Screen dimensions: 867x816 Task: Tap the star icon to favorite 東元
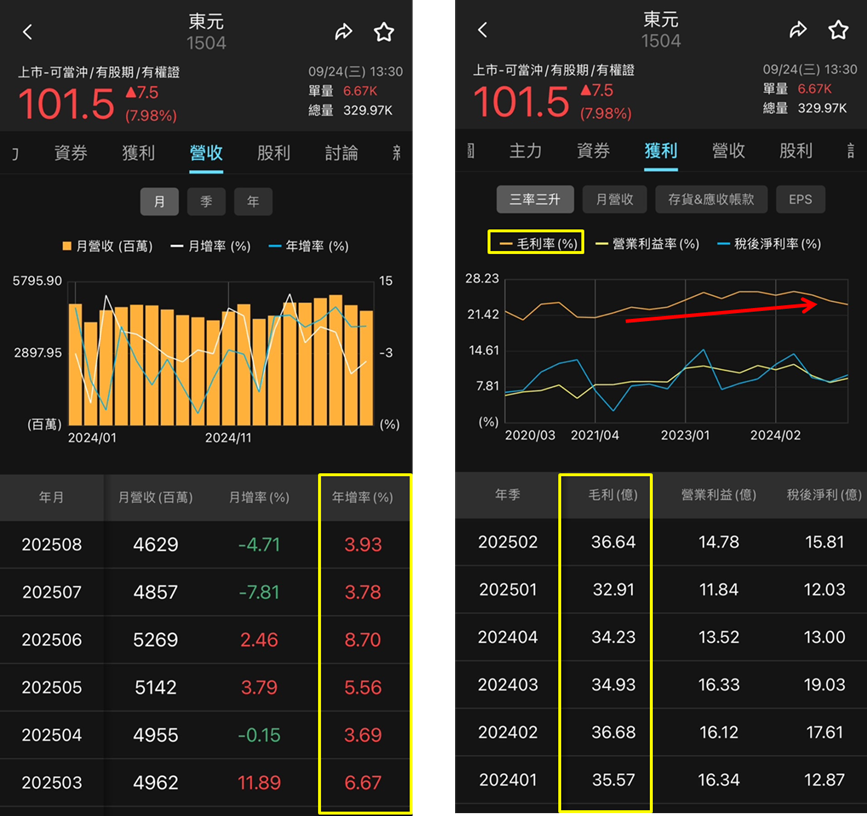pos(385,31)
